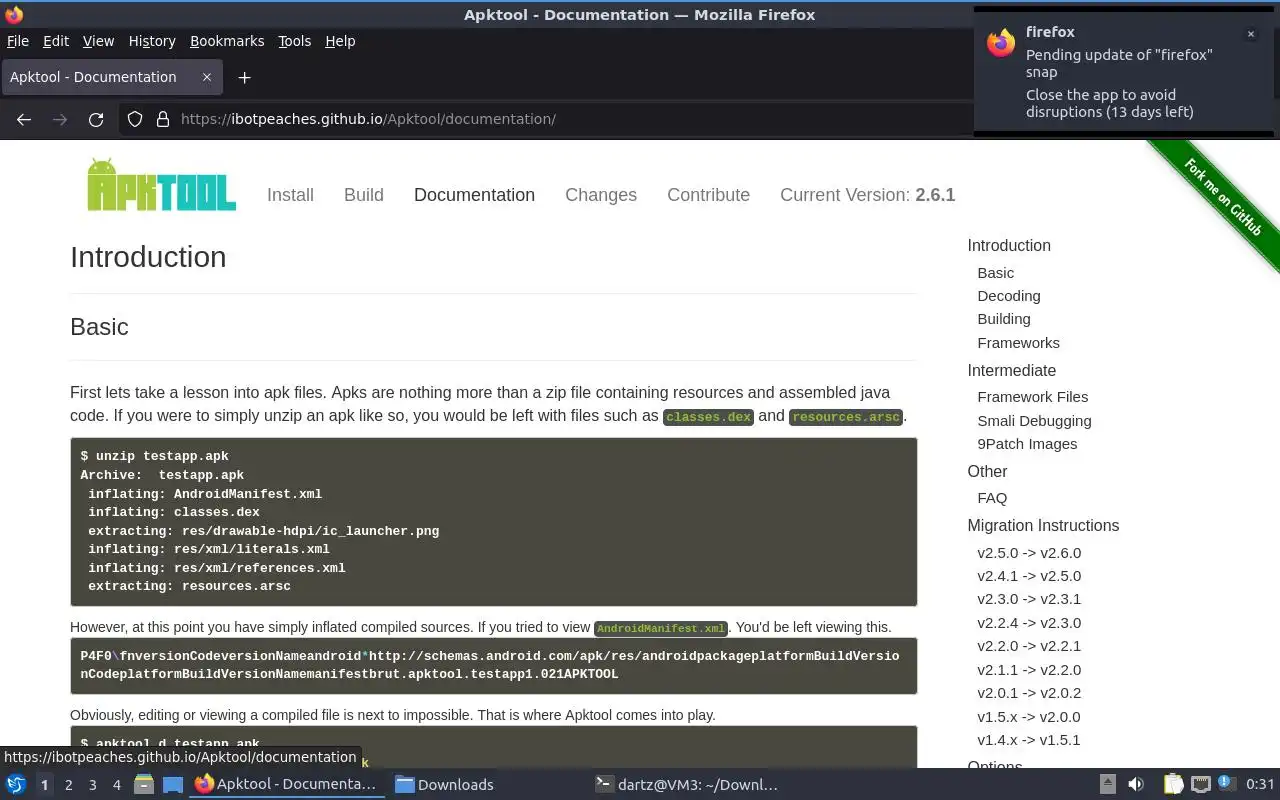Open Smali Debugging sidebar link

pyautogui.click(x=1034, y=421)
